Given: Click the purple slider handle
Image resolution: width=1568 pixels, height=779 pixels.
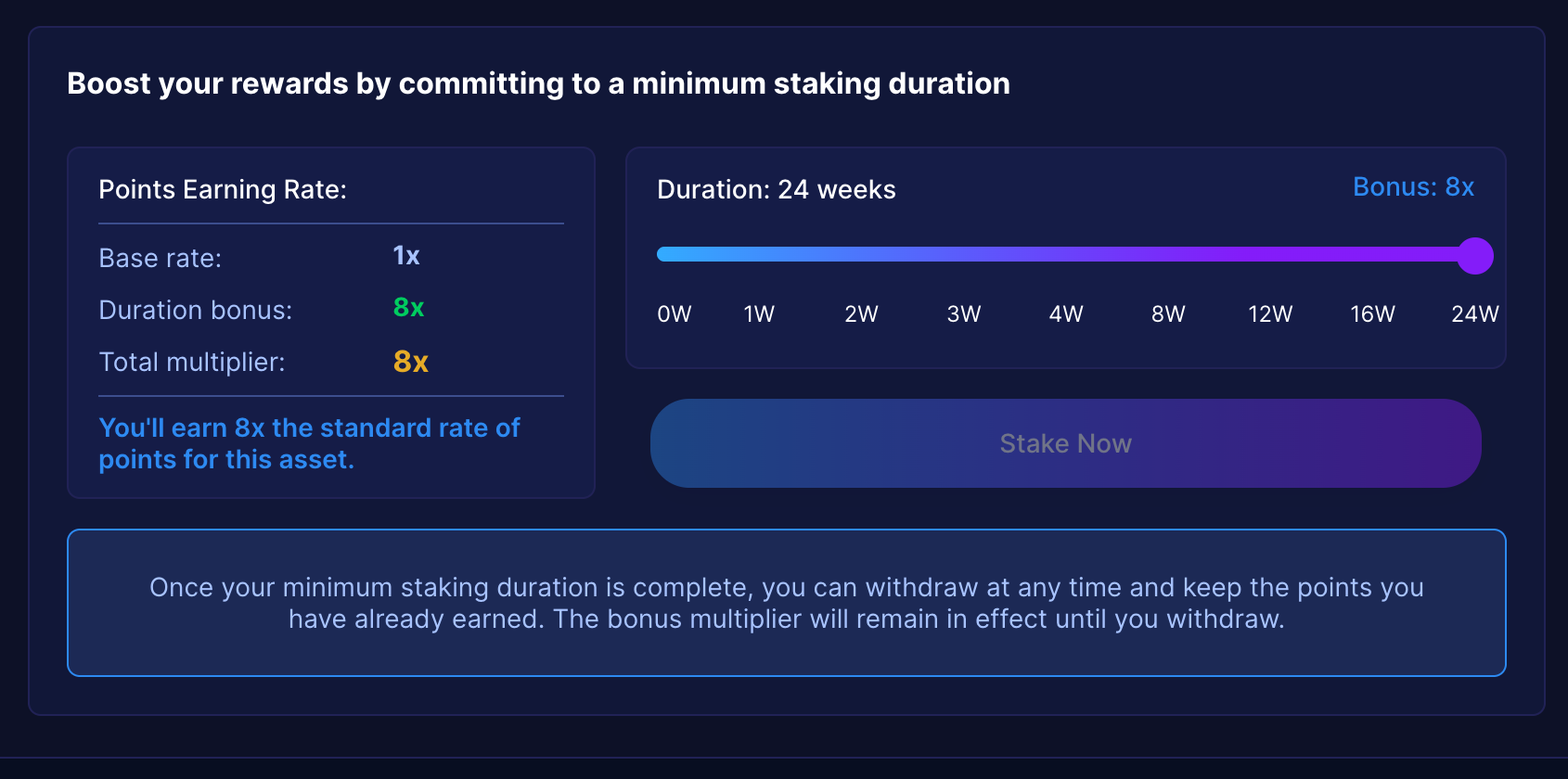Looking at the screenshot, I should pyautogui.click(x=1474, y=255).
